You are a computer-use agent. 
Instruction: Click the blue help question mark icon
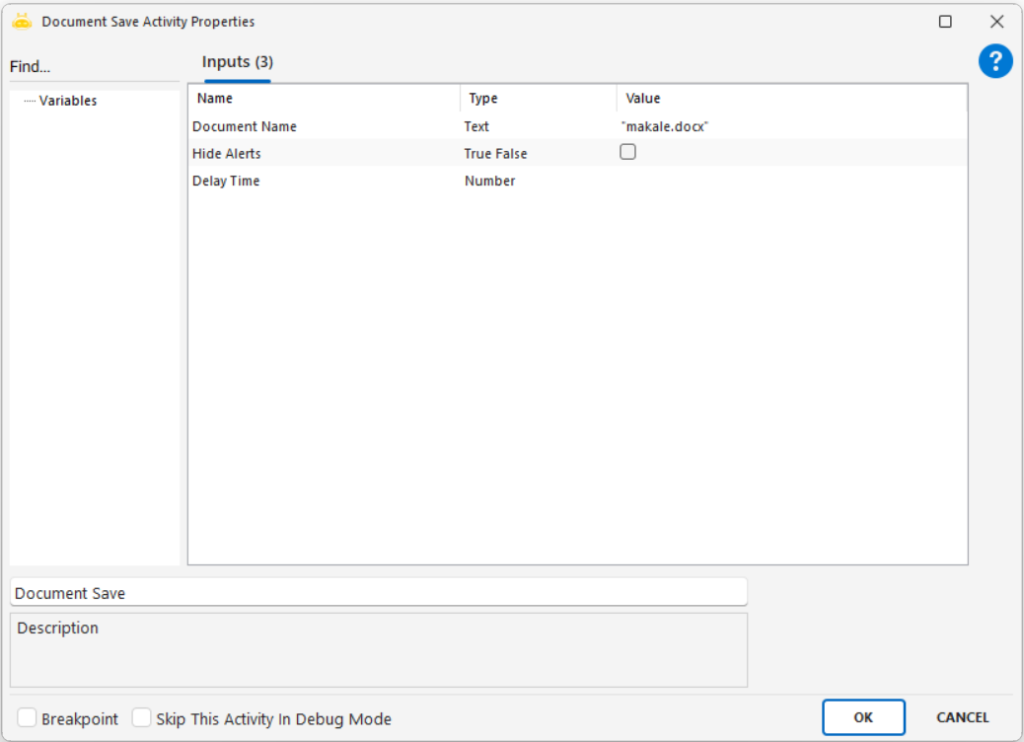pyautogui.click(x=995, y=62)
